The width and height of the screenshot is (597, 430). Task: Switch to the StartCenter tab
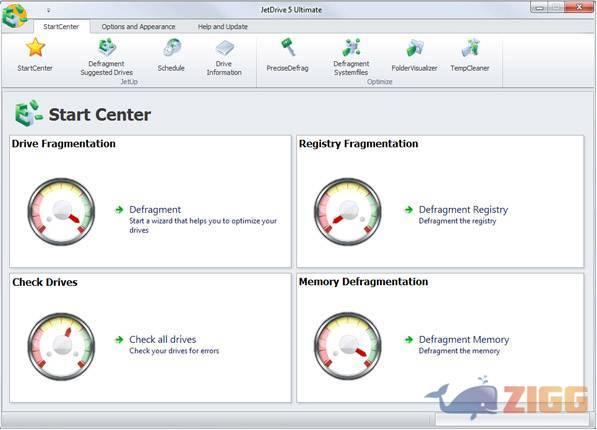point(61,27)
